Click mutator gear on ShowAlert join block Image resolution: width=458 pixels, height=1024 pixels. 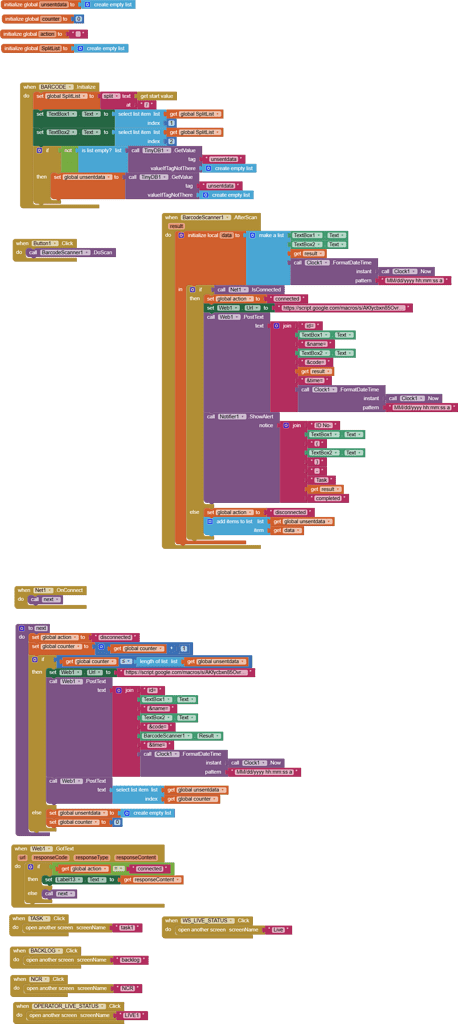coord(287,425)
